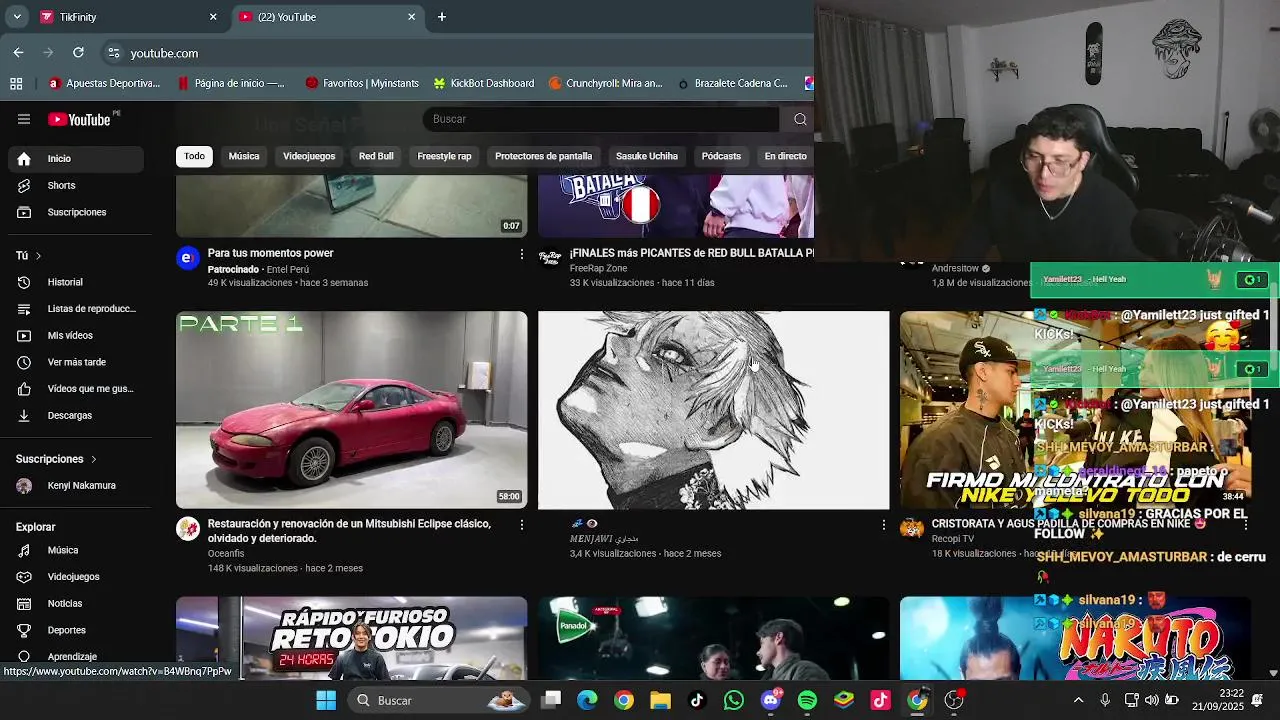This screenshot has width=1280, height=720.
Task: Select the Freestyle rap filter chip
Action: (444, 156)
